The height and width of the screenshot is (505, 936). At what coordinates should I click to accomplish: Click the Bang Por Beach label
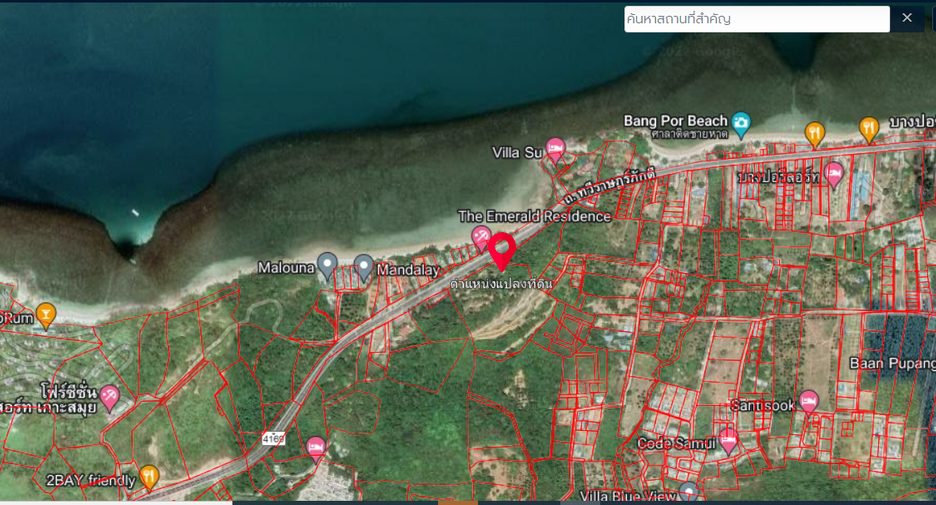point(676,121)
